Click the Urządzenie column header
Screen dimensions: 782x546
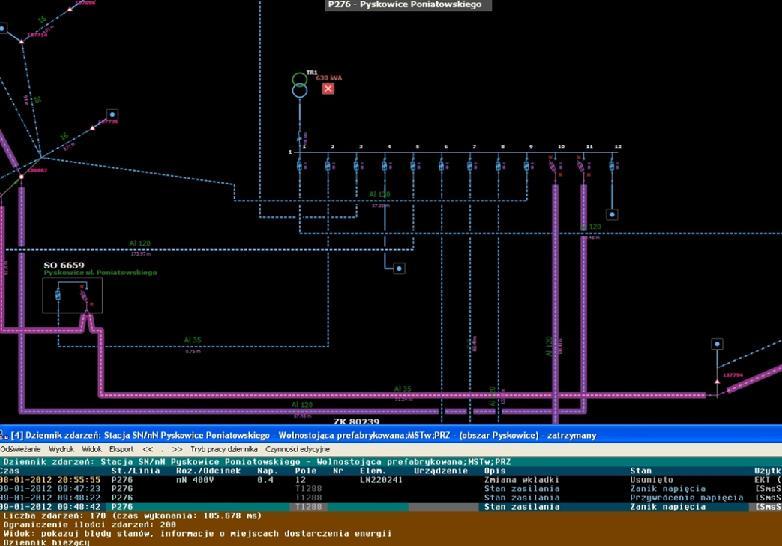(x=441, y=471)
